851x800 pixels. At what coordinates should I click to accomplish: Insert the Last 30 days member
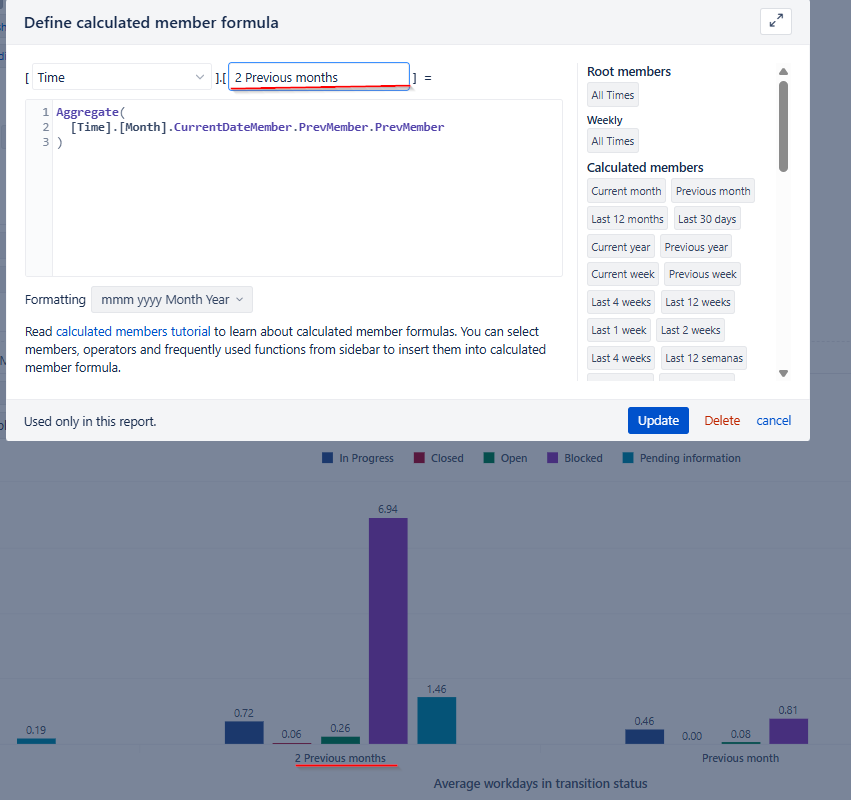pos(706,219)
